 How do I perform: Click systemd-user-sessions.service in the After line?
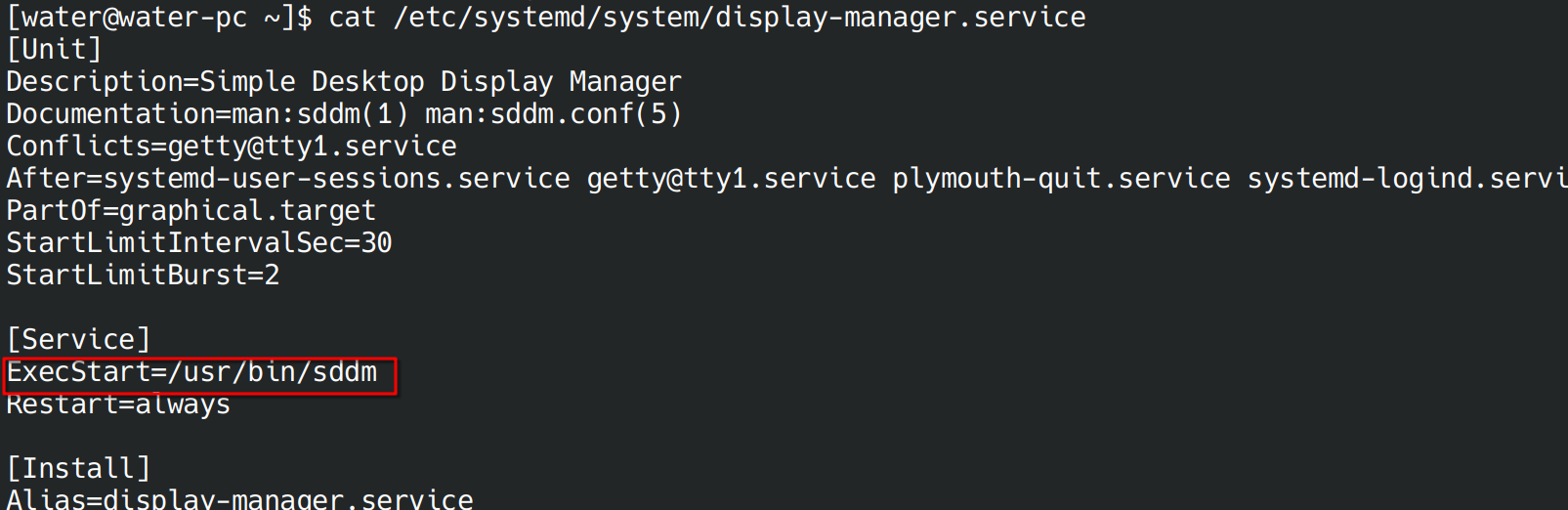click(x=336, y=179)
